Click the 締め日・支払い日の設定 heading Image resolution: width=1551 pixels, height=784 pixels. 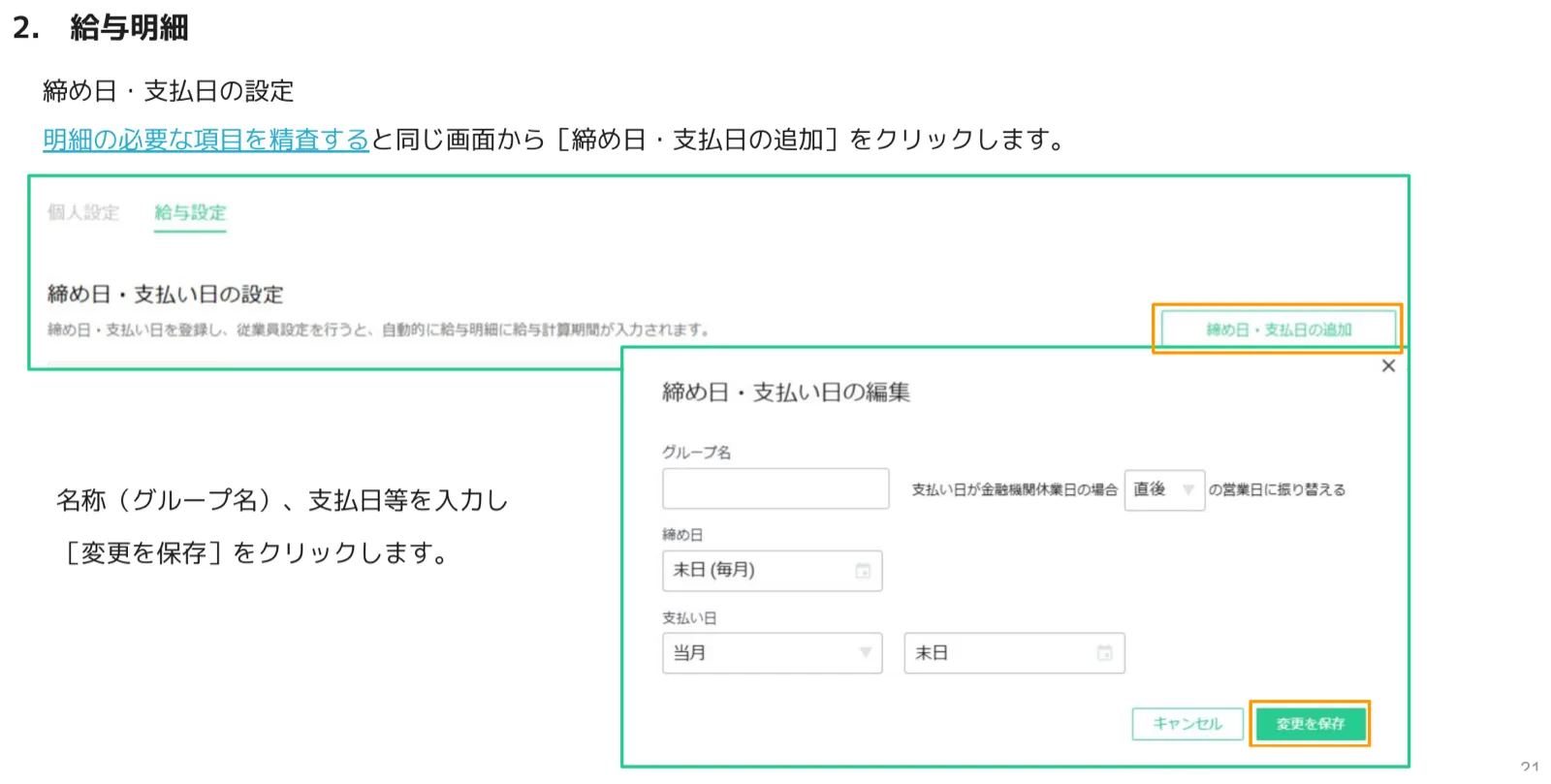[x=166, y=294]
